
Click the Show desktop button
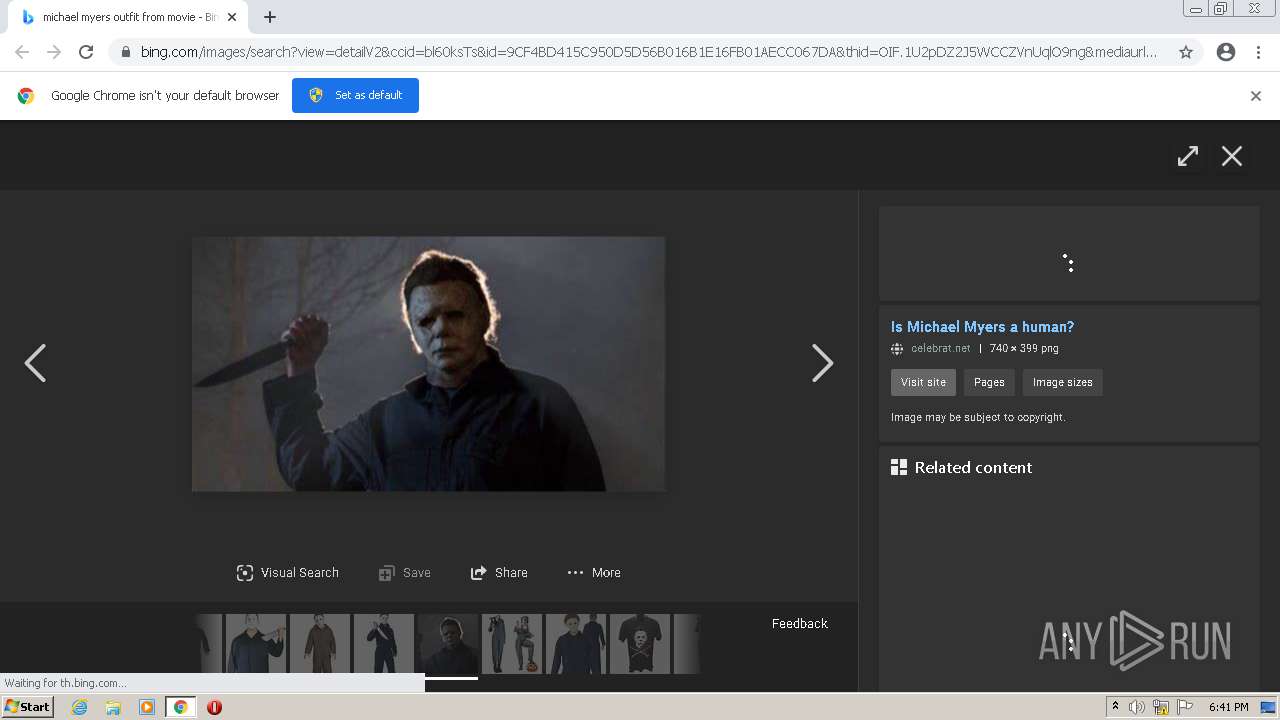pos(1268,707)
